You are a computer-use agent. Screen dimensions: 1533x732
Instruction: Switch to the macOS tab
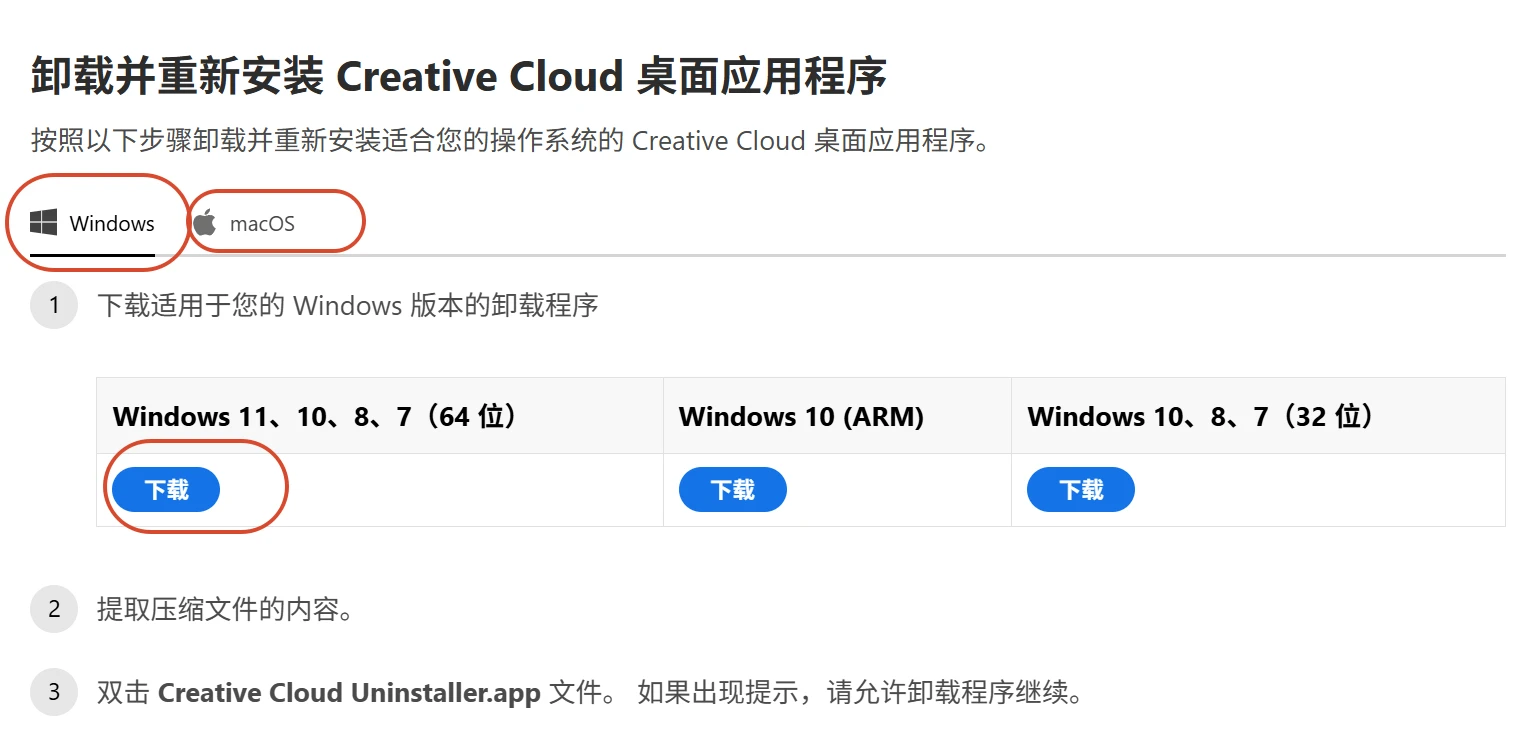coord(245,223)
